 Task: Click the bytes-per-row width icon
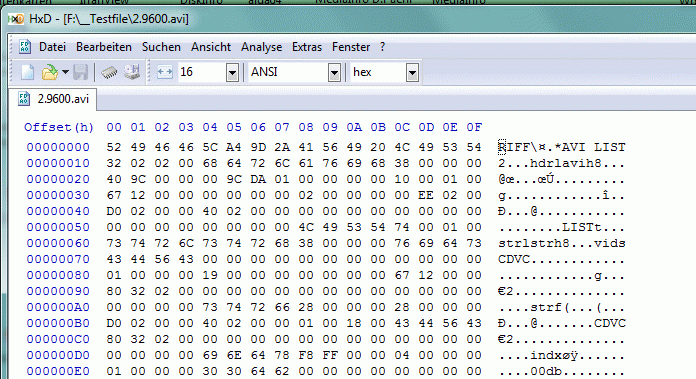click(165, 72)
